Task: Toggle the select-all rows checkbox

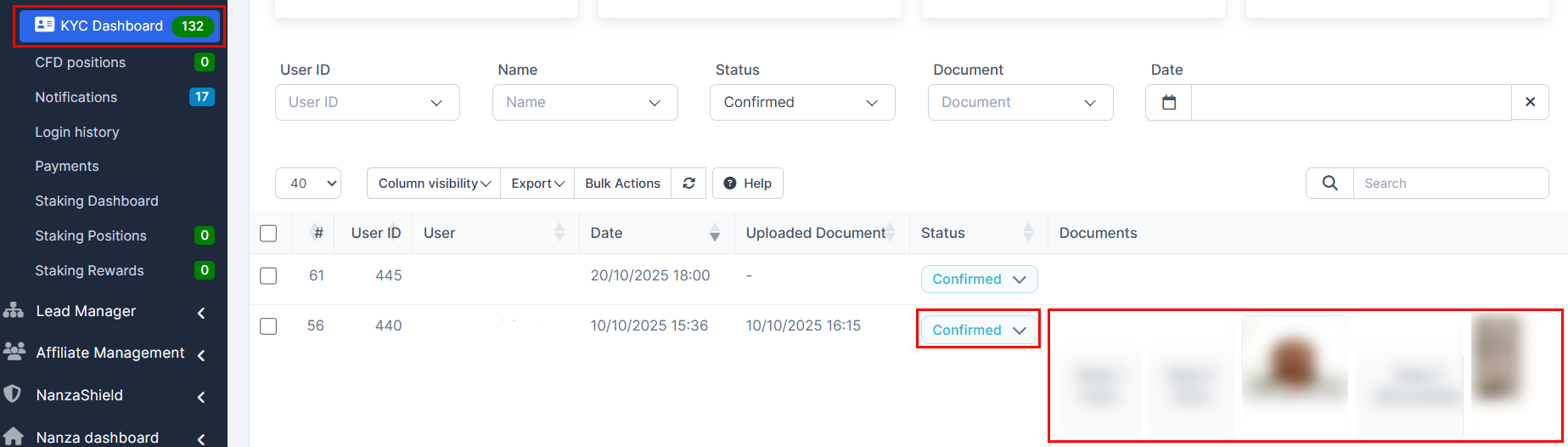Action: pos(268,233)
